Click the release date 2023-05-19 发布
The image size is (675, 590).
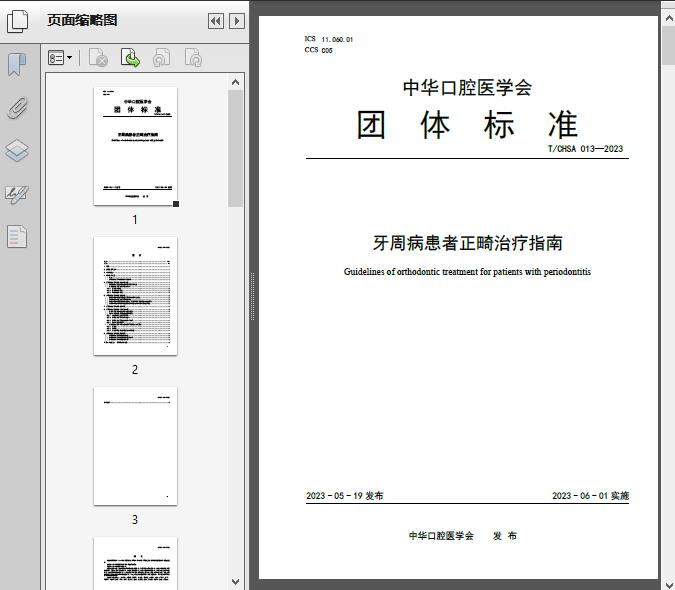(x=345, y=496)
